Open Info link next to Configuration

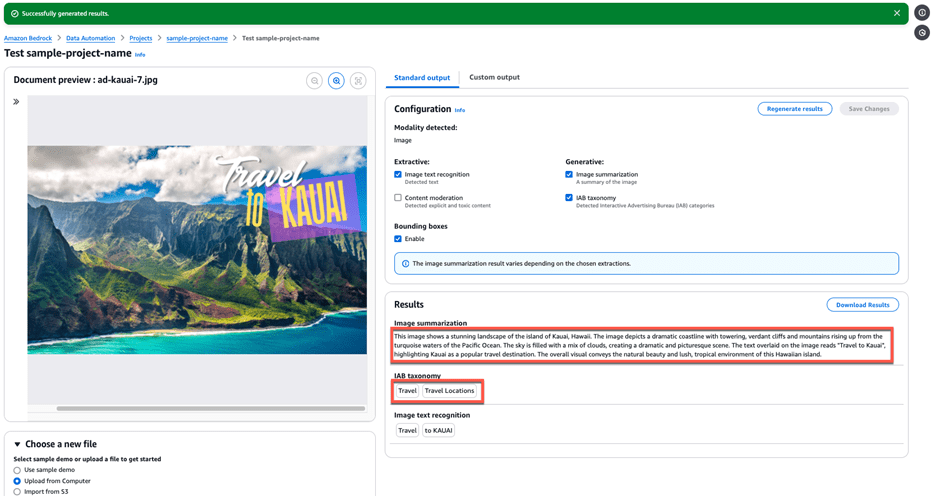(x=460, y=110)
